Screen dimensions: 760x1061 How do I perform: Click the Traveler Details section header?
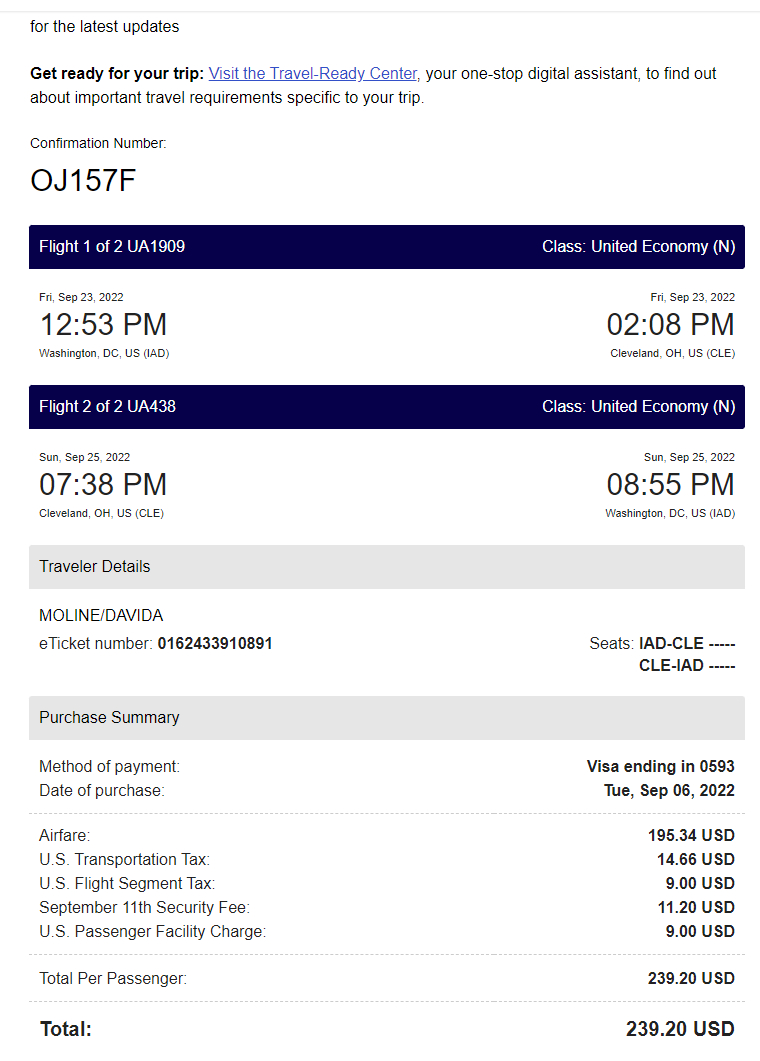tap(95, 567)
